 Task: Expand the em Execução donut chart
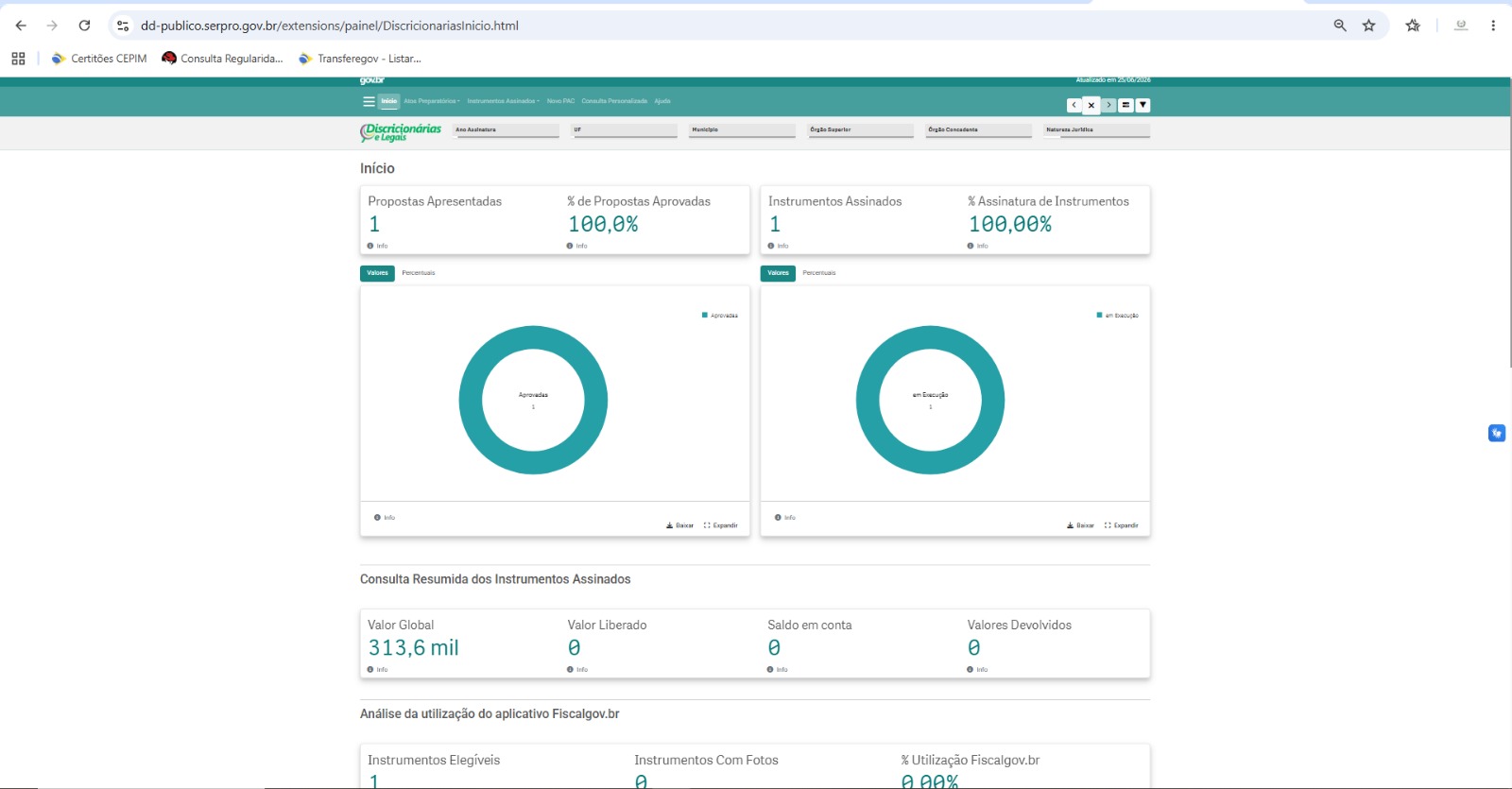(x=1122, y=525)
